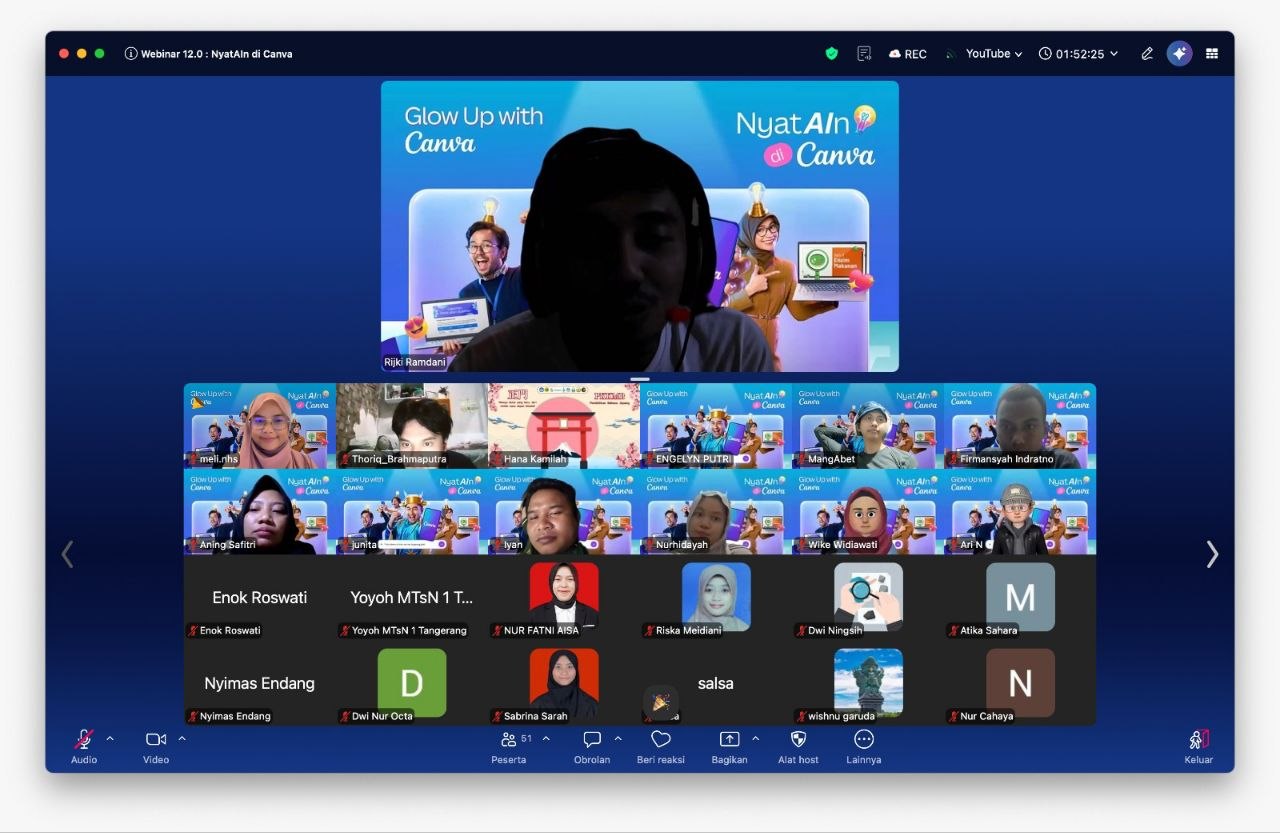Select ENGELYN PUTRI video tile
This screenshot has height=833, width=1280.
tap(716, 426)
